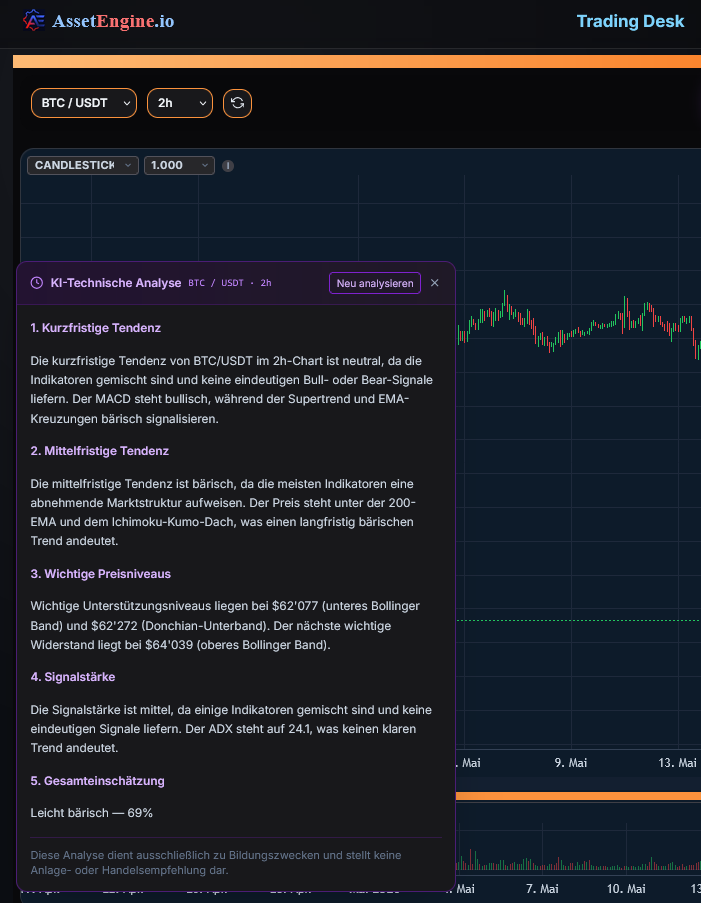The height and width of the screenshot is (903, 701).
Task: Refresh chart data with the reload icon
Action: pos(237,103)
